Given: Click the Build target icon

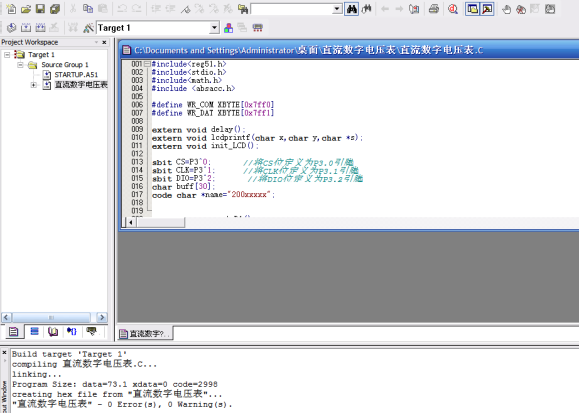Looking at the screenshot, I should (x=26, y=28).
